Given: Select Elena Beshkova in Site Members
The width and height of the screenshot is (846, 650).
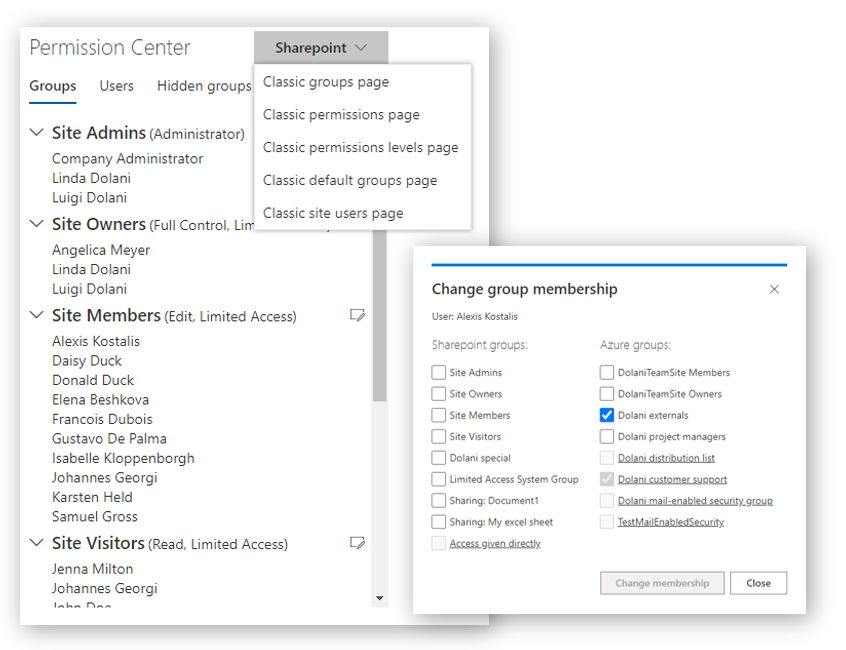Looking at the screenshot, I should click(100, 399).
